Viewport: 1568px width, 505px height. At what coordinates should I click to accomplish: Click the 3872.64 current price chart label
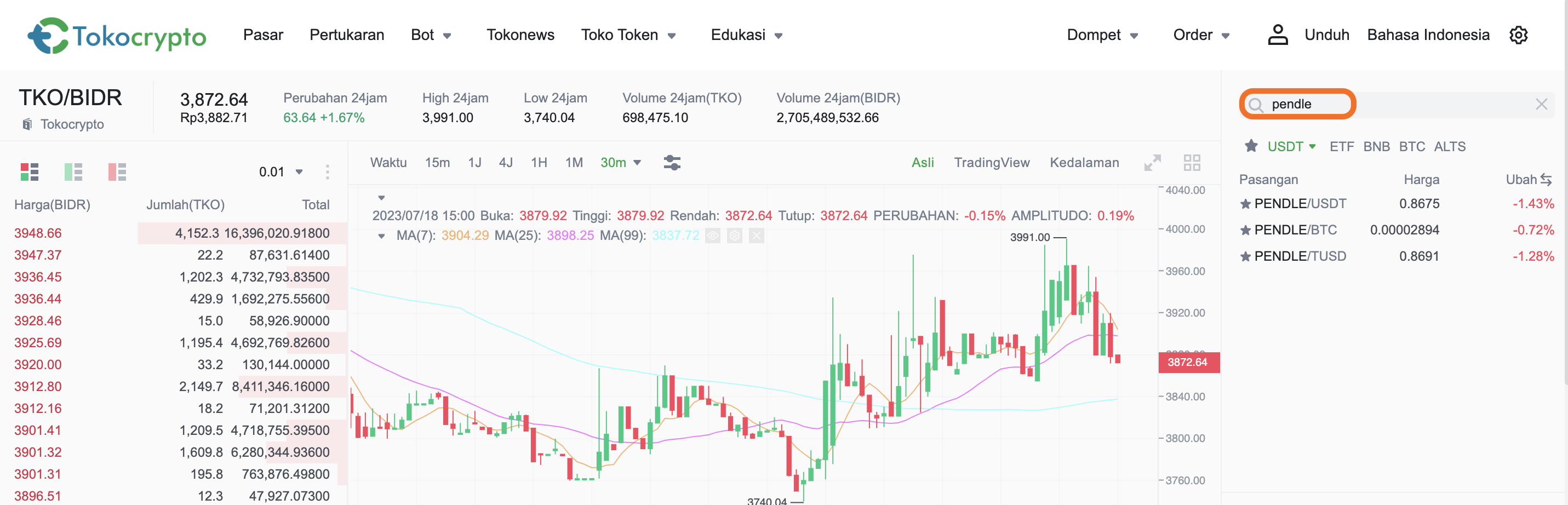coord(1188,363)
